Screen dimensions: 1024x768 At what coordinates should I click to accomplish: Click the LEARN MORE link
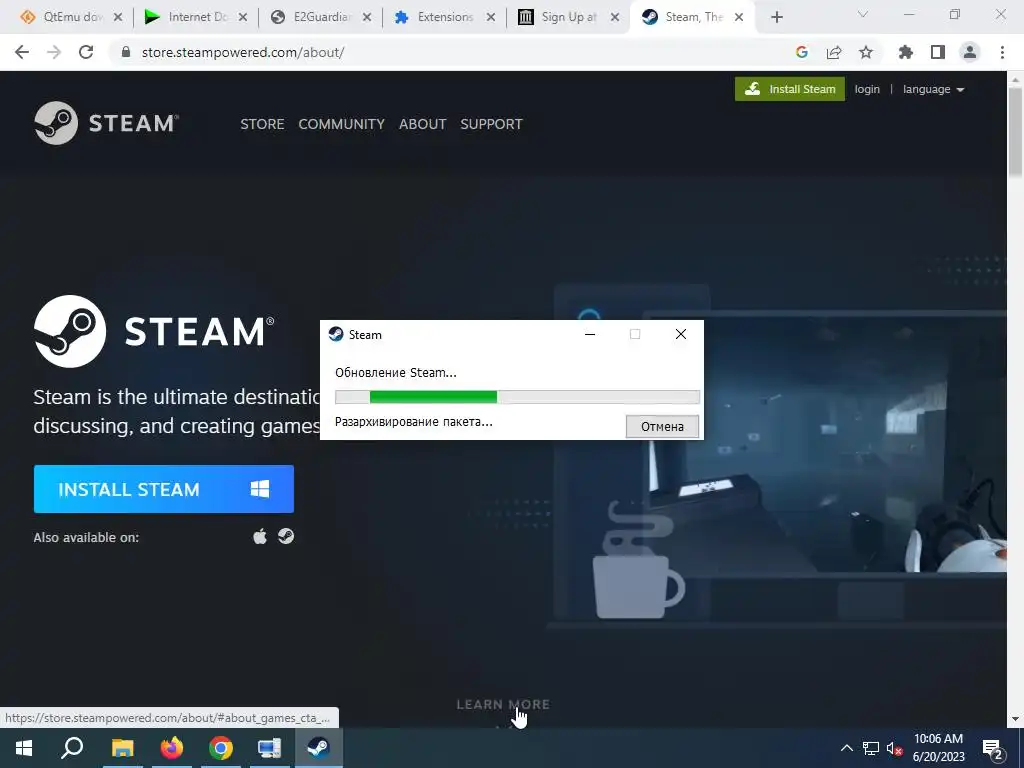pos(503,705)
